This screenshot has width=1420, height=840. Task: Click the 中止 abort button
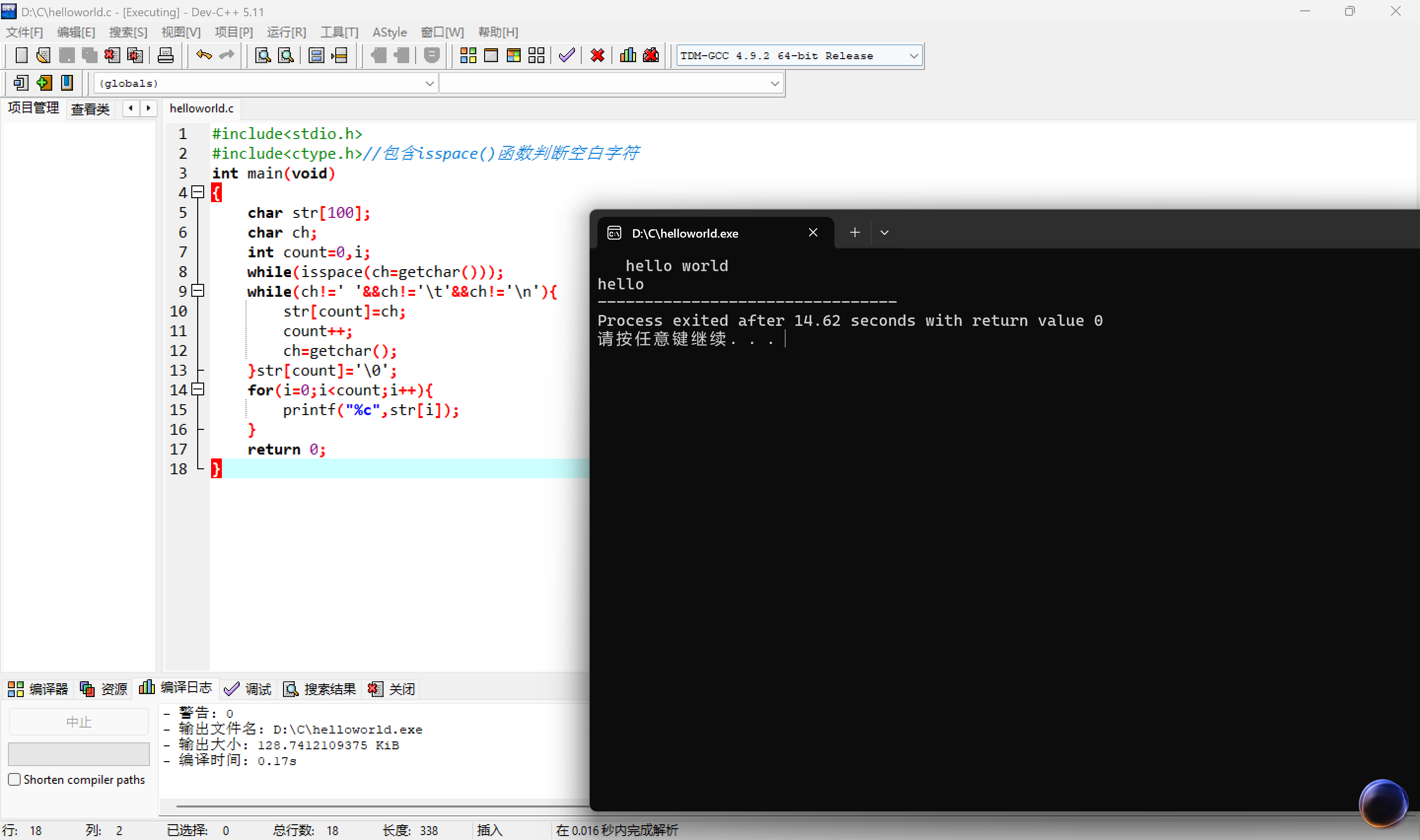pyautogui.click(x=79, y=722)
